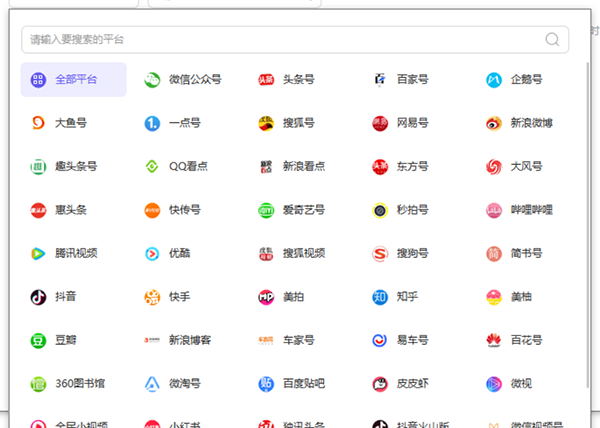The height and width of the screenshot is (428, 600).
Task: Choose the 车家号 label
Action: click(299, 340)
